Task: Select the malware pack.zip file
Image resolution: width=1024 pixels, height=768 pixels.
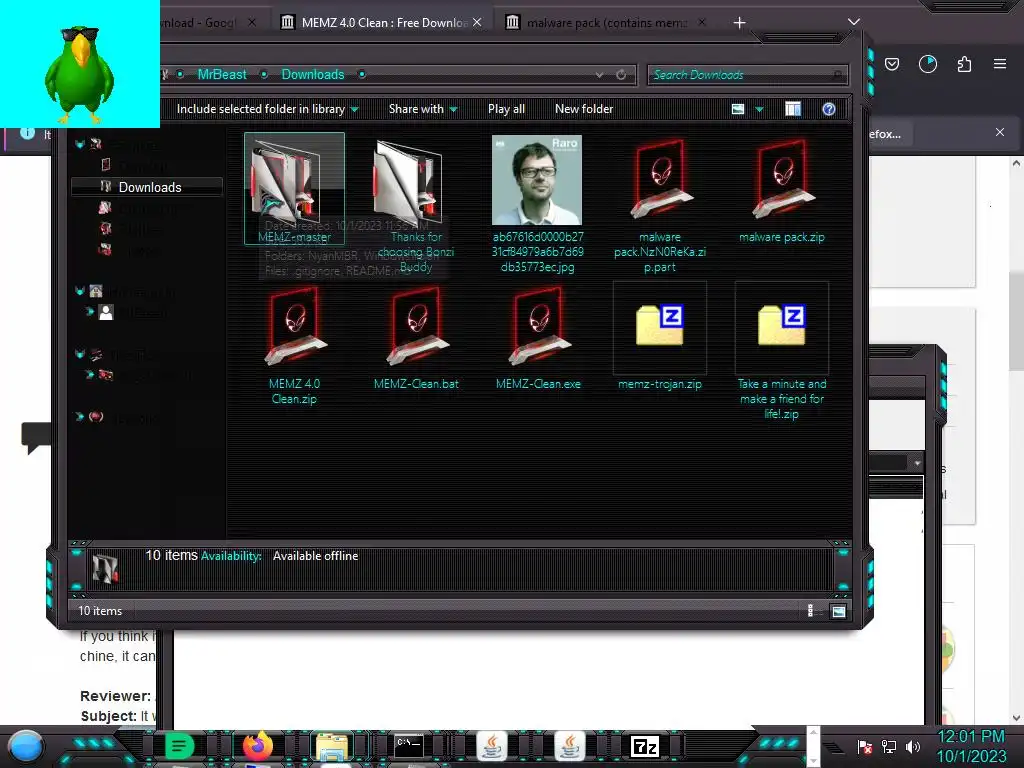Action: tap(782, 189)
